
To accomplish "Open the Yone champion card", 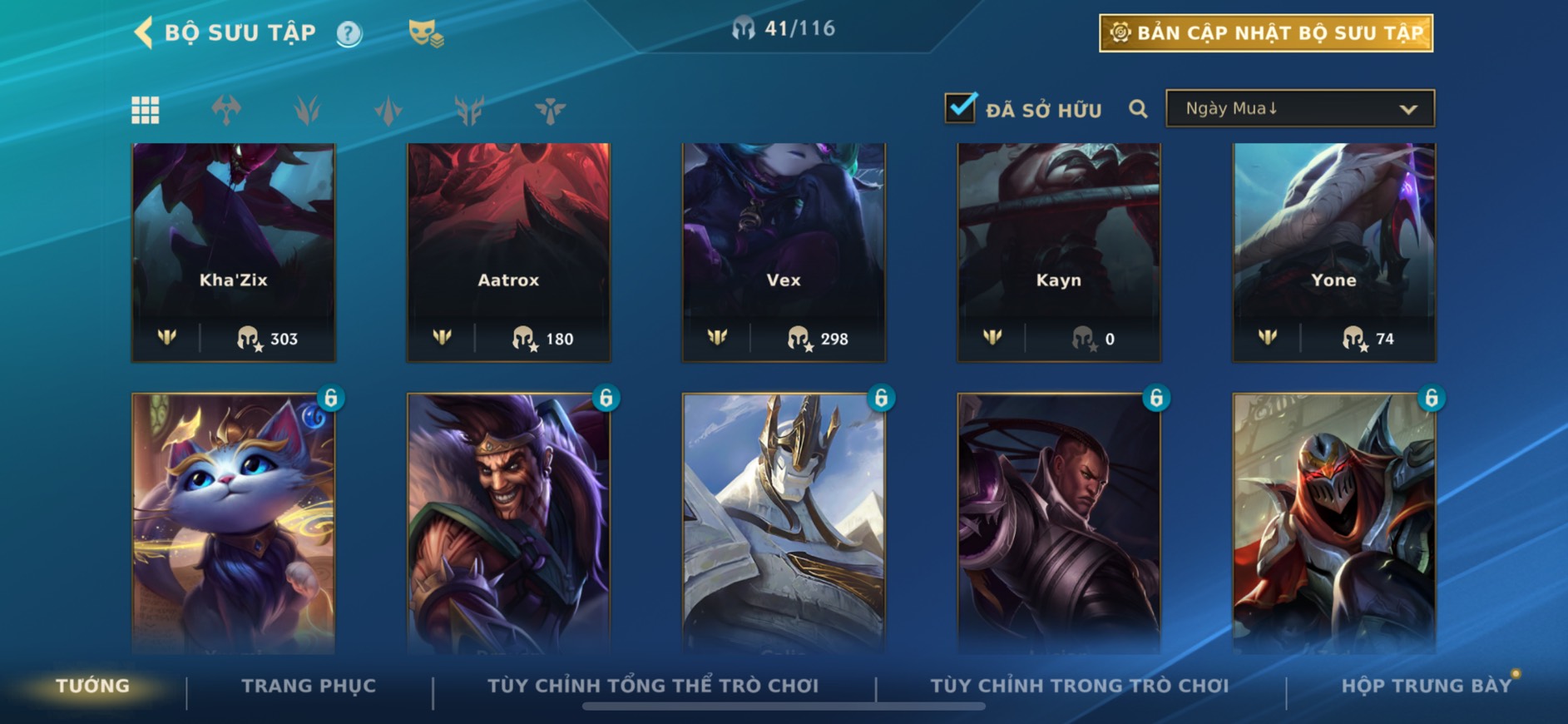I will pos(1334,253).
